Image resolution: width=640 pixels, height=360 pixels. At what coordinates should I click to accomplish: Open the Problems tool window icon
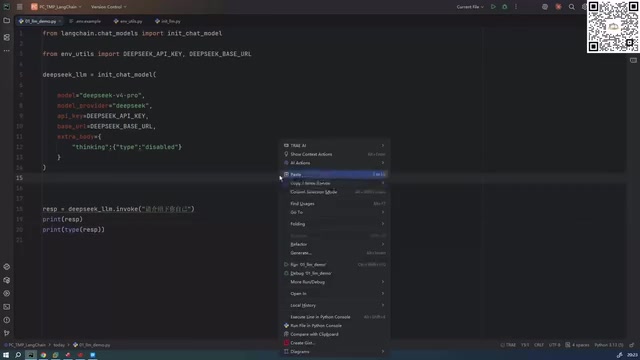click(7, 320)
